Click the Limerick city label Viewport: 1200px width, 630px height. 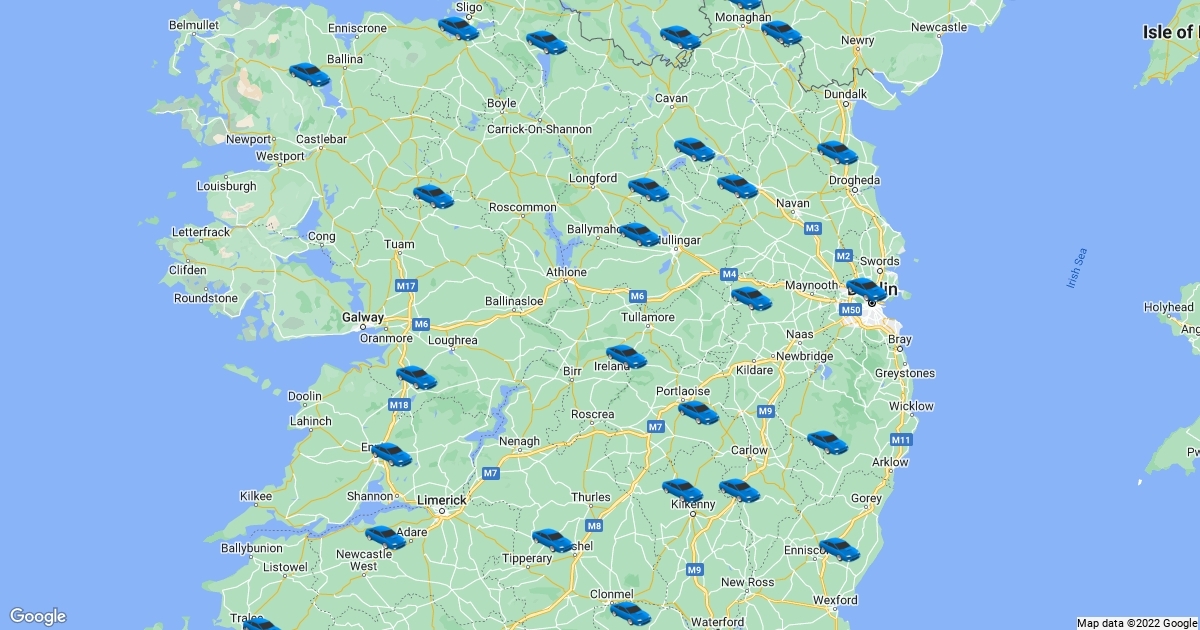tap(441, 500)
